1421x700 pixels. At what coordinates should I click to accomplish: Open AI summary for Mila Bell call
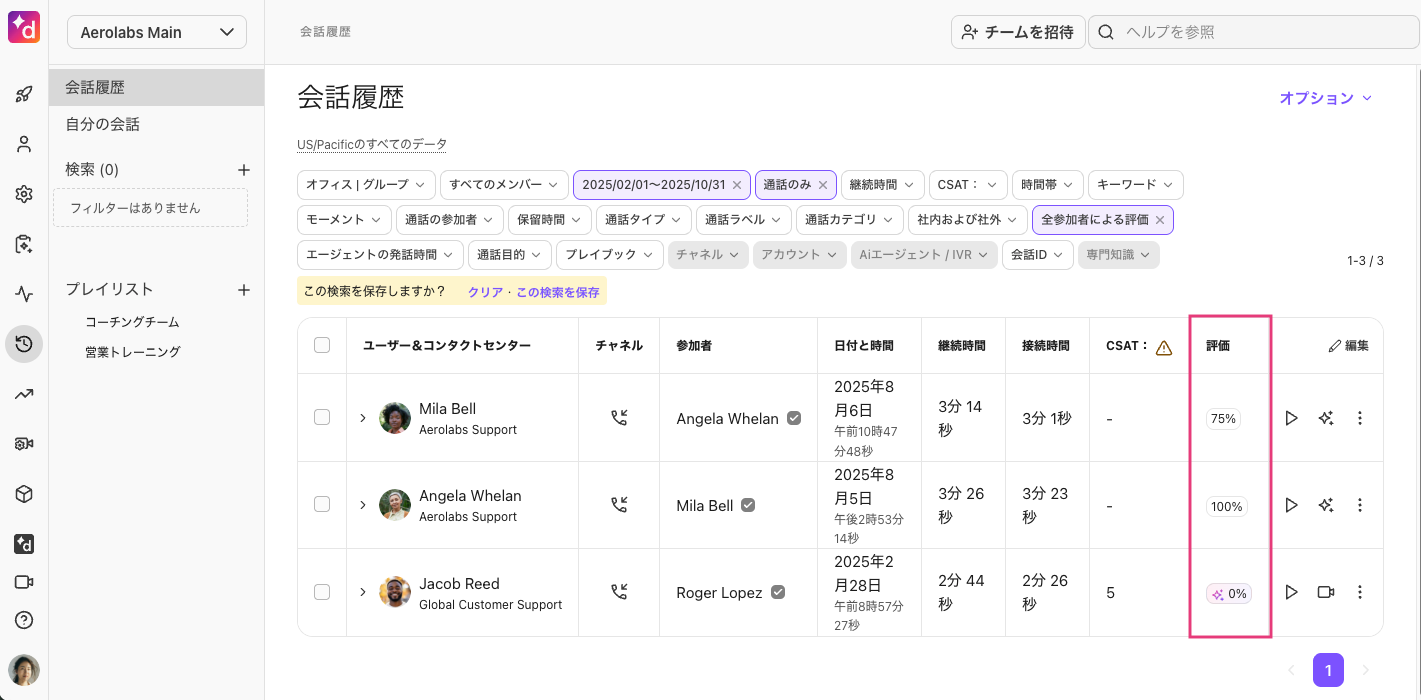coord(1326,418)
